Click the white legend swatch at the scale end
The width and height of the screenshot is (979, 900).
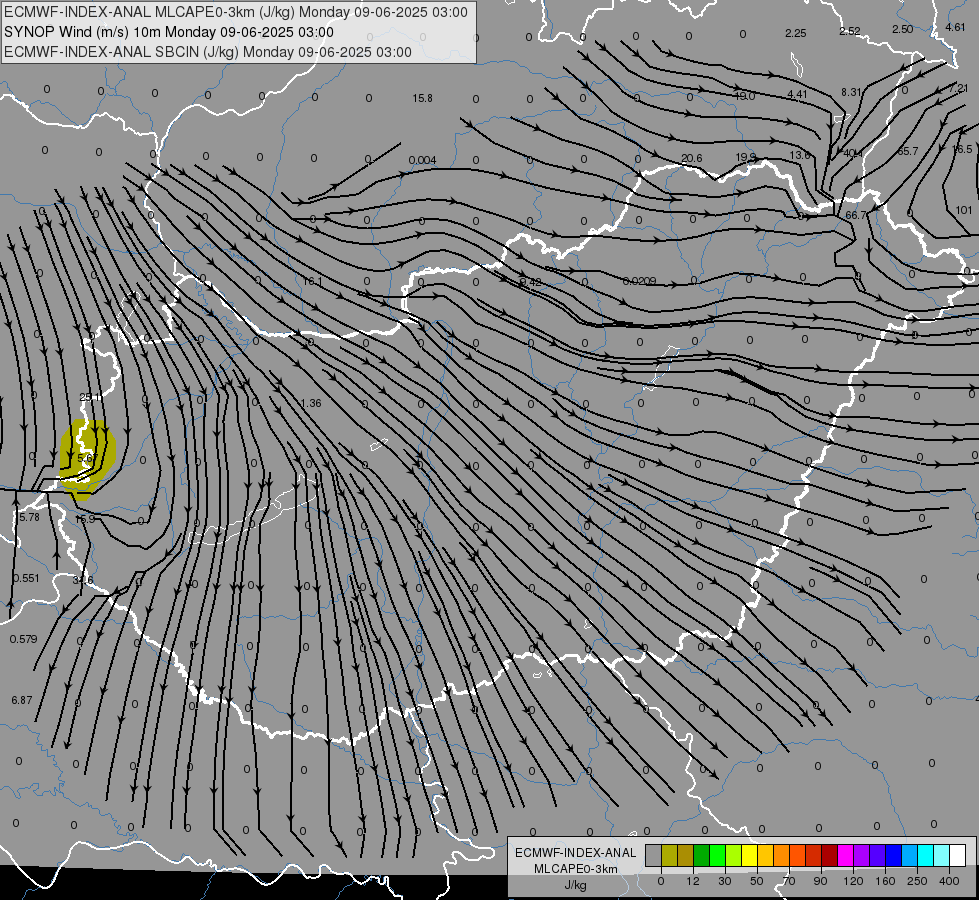point(957,855)
